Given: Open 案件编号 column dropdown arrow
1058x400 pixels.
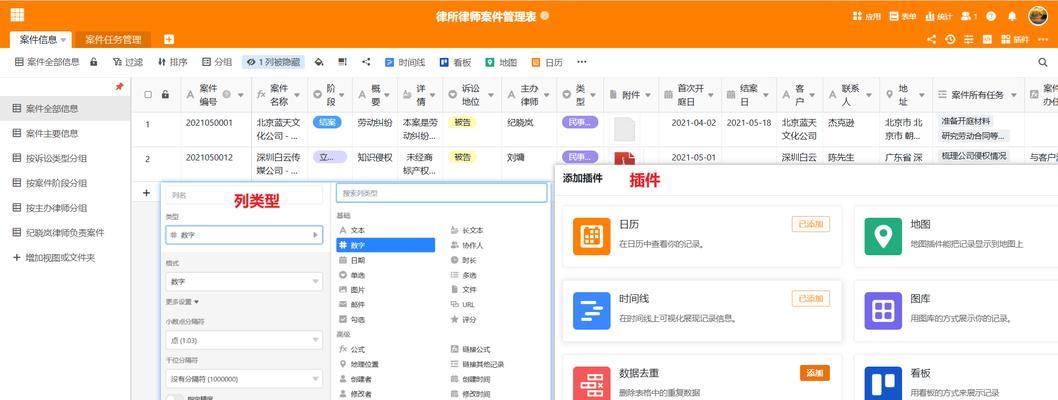Looking at the screenshot, I should 241,95.
